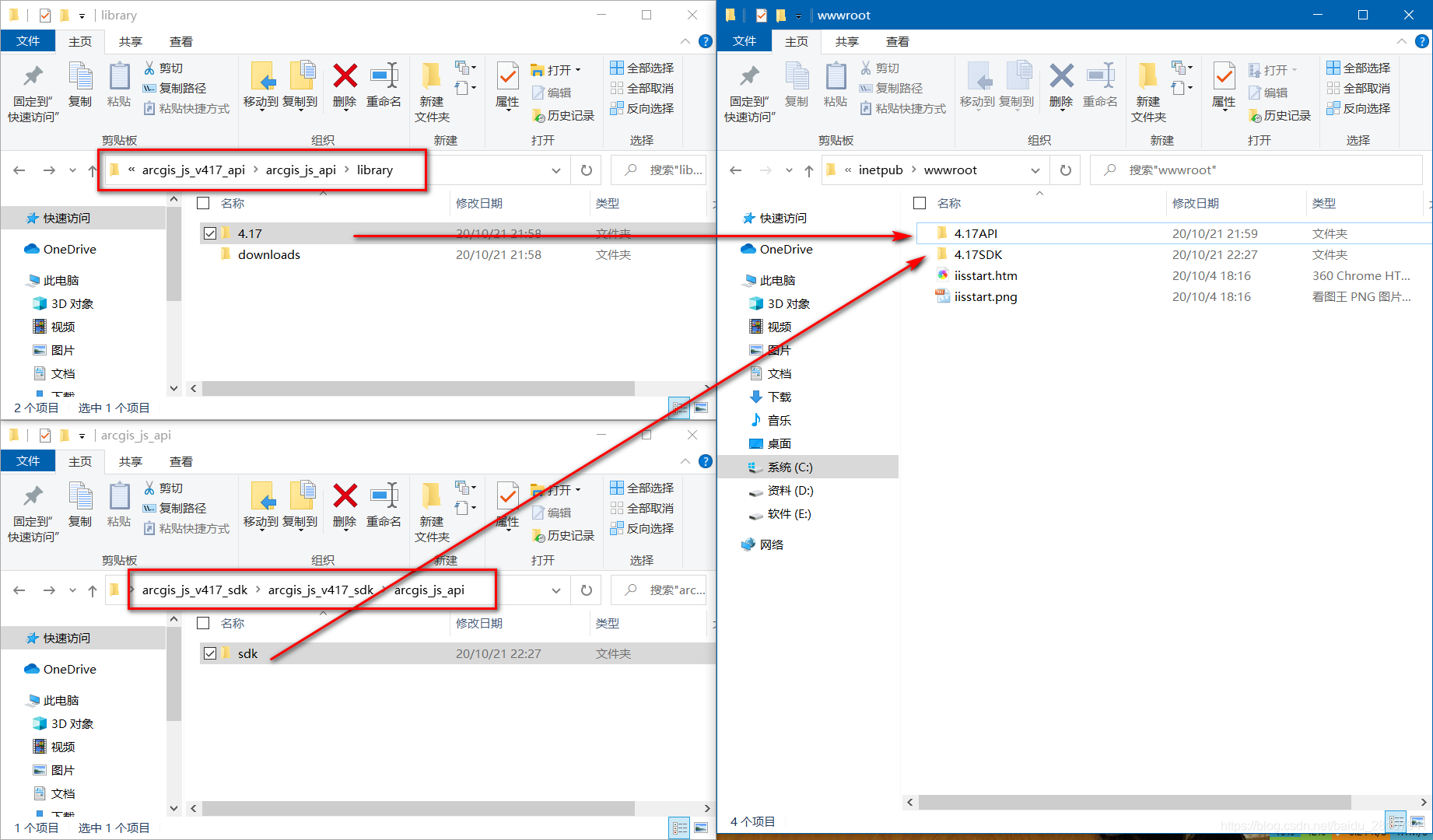
Task: Click Select None (全部取消) in arcgis_js_api window
Action: [643, 509]
